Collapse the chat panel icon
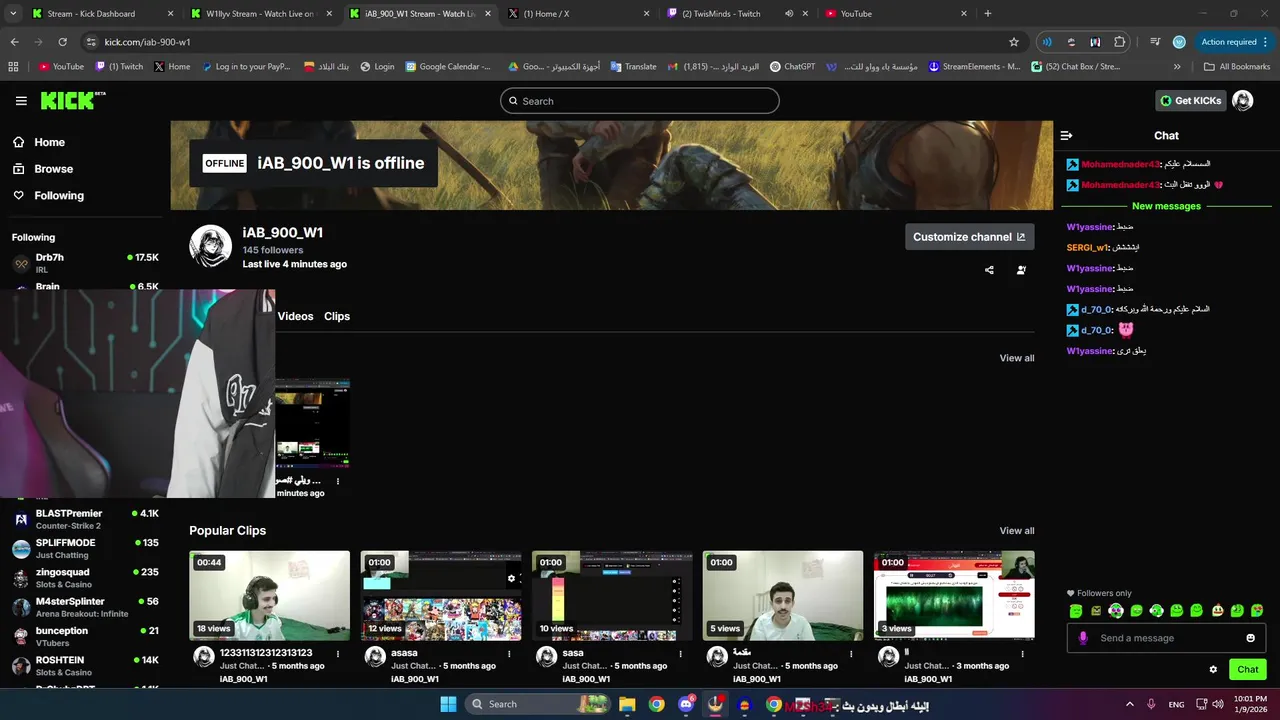 pyautogui.click(x=1066, y=135)
